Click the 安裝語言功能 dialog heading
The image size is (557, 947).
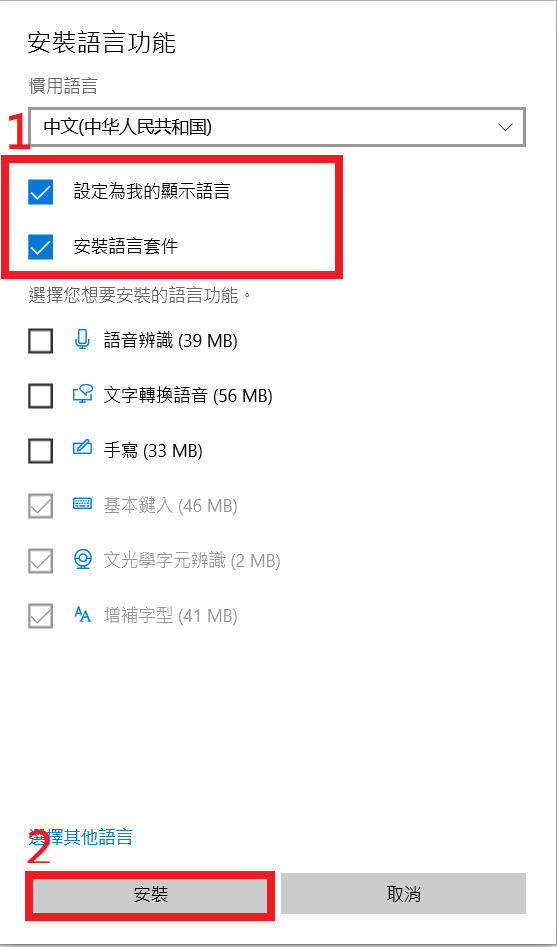click(x=102, y=43)
